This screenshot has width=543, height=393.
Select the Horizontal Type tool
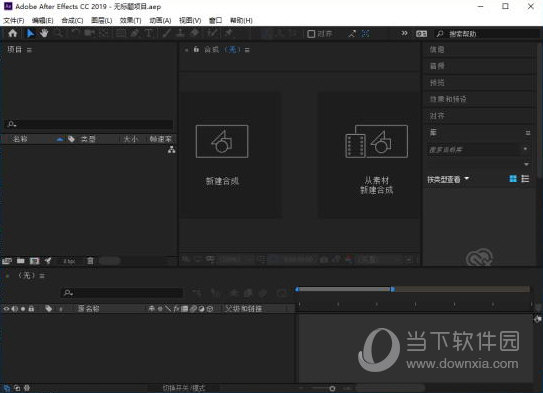(148, 34)
